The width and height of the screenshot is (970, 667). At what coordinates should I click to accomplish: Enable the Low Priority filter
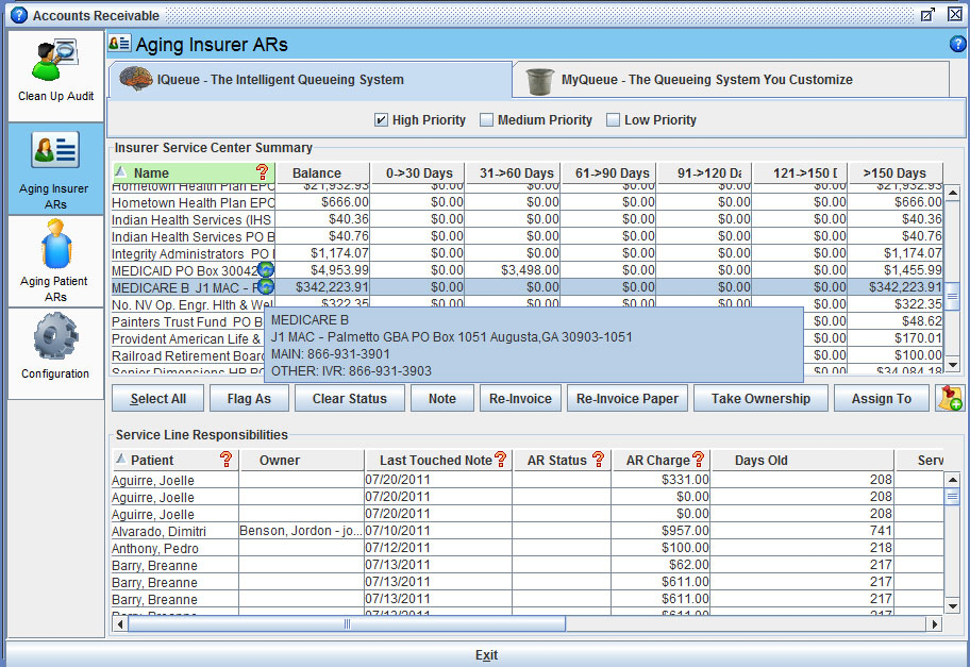click(614, 120)
